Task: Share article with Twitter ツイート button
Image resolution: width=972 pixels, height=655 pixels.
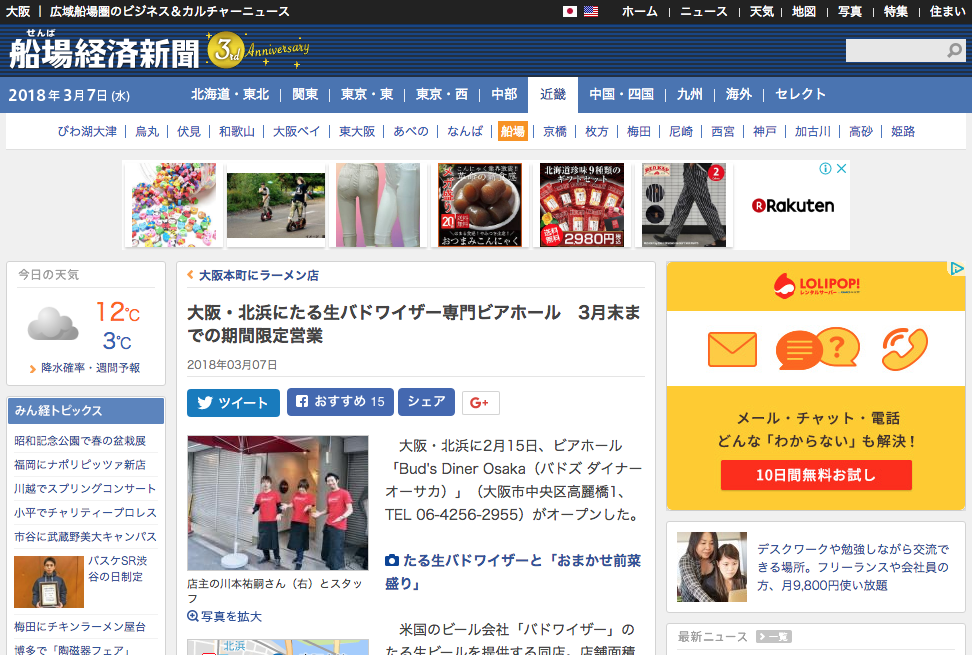Action: click(x=233, y=402)
